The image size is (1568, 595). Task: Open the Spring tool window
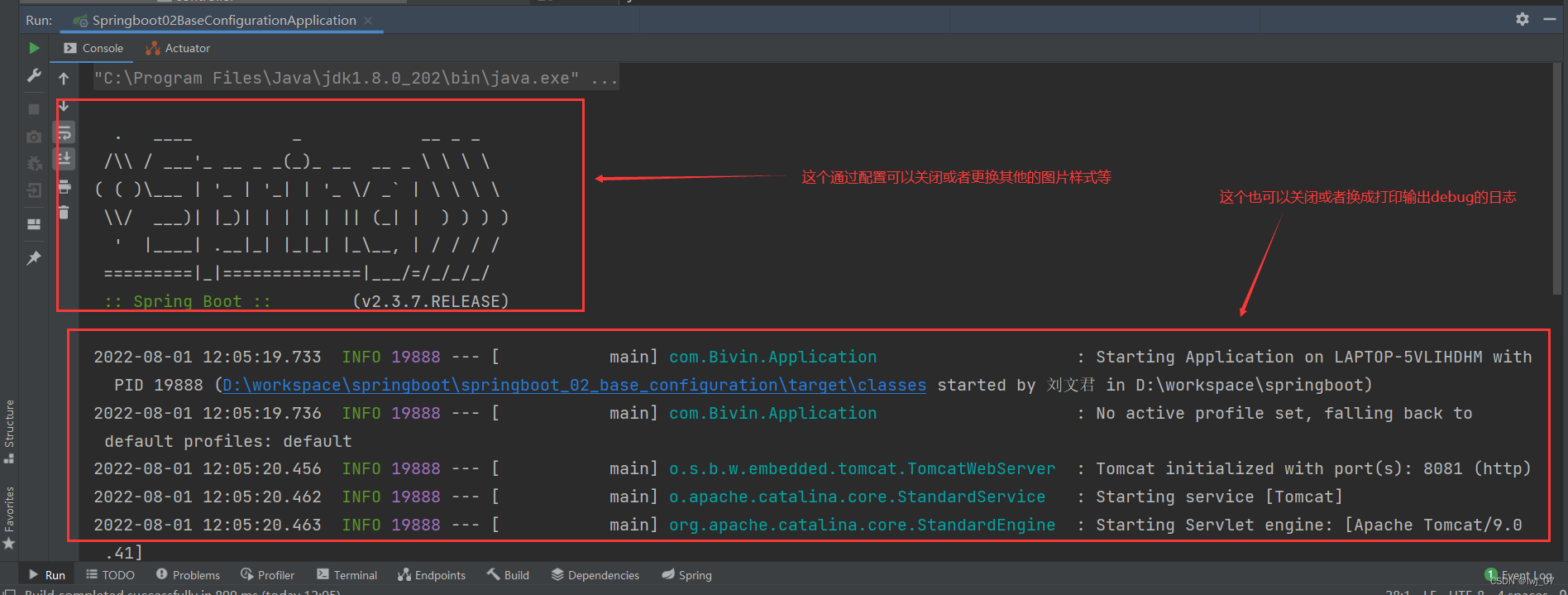point(687,575)
